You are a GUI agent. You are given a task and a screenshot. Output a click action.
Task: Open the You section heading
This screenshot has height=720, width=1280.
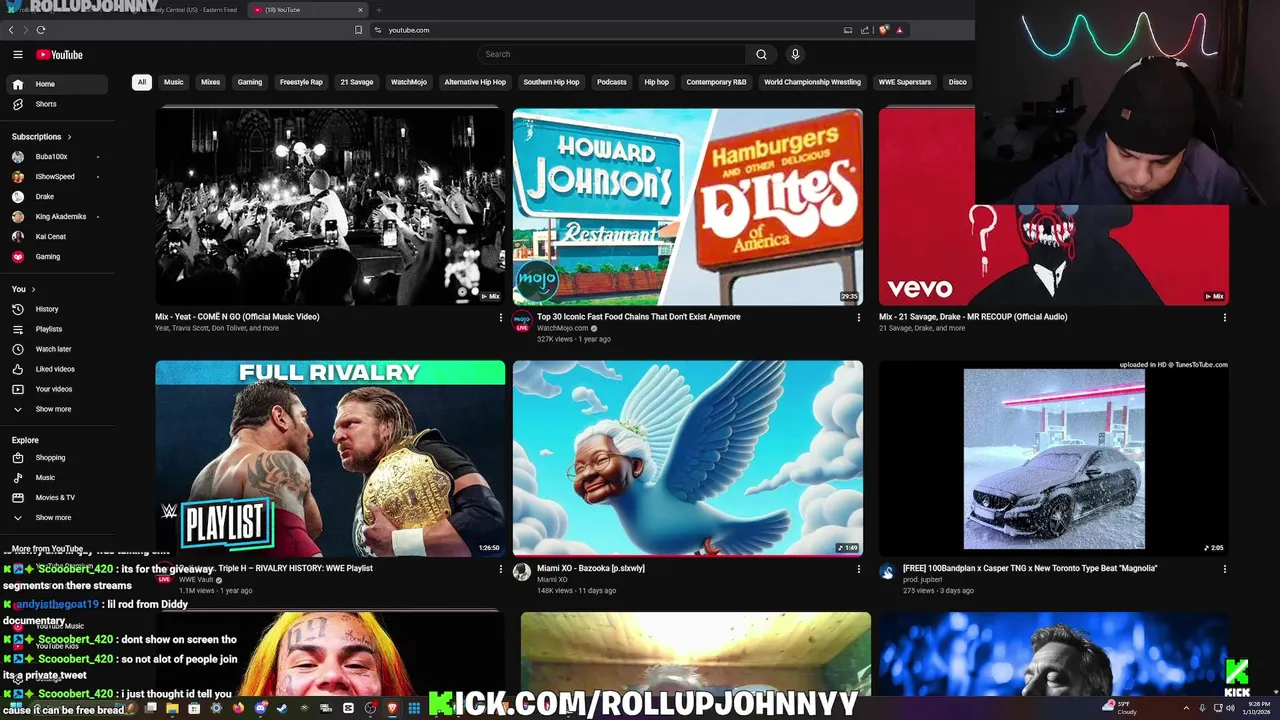[23, 289]
